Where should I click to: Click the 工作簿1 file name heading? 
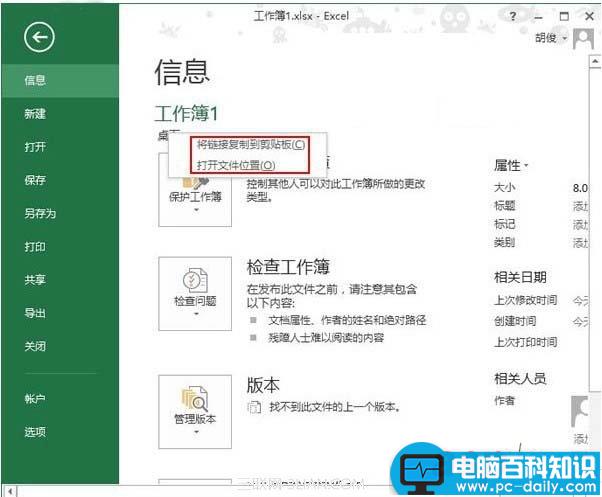(186, 113)
